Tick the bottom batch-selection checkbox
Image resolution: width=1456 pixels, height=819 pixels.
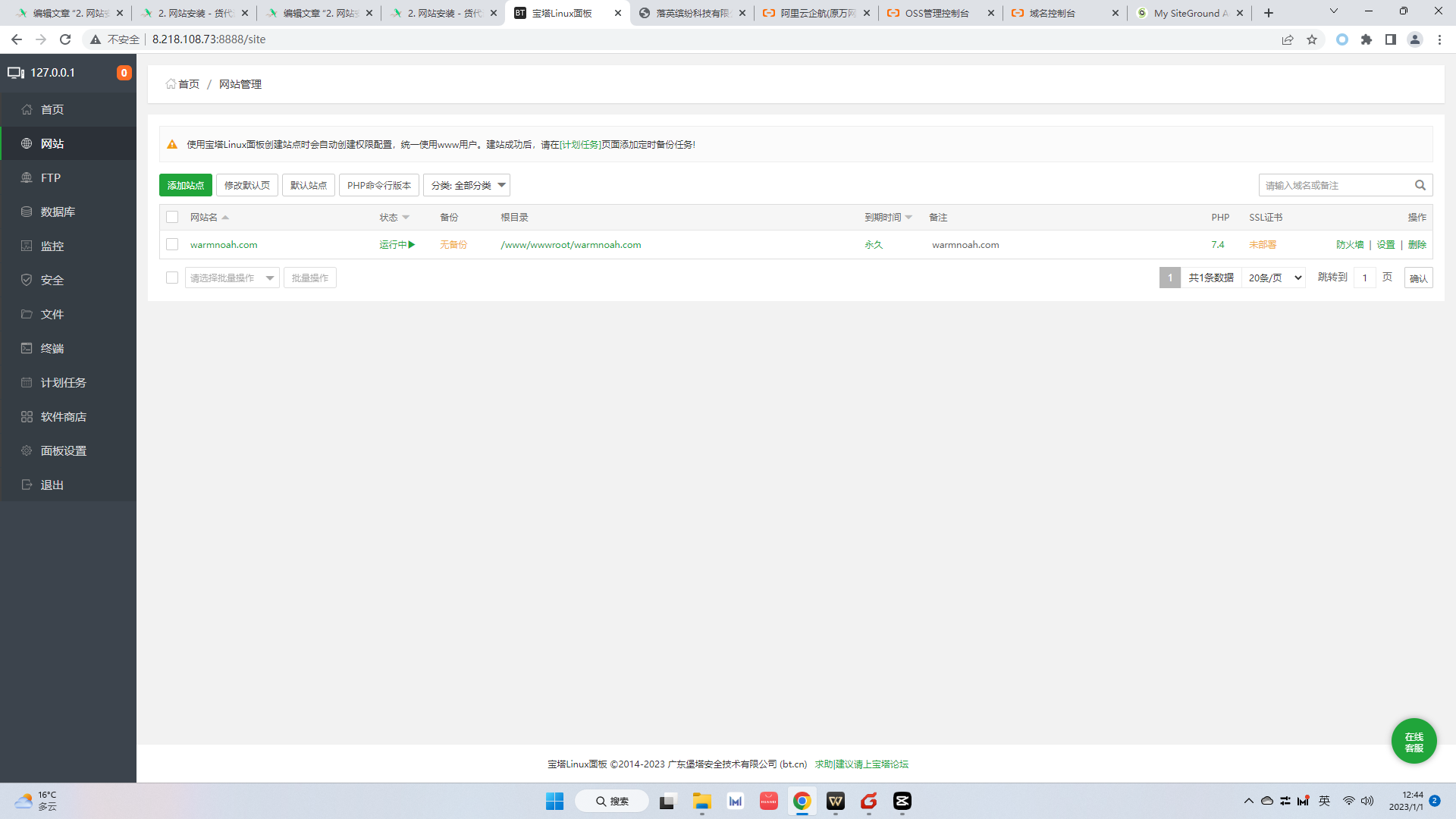pyautogui.click(x=172, y=278)
